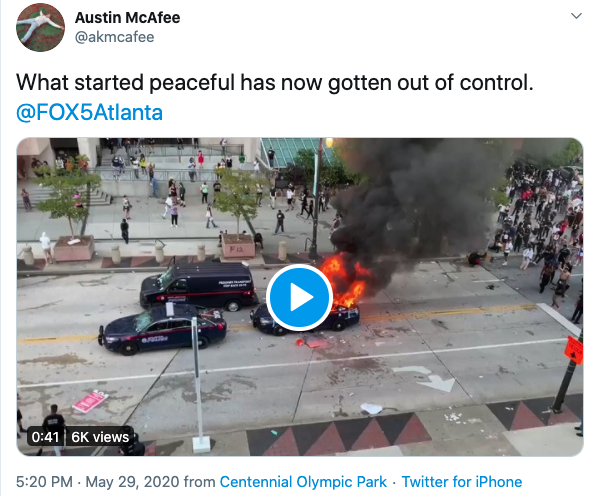Click the pink sign lying on the street
The width and height of the screenshot is (591, 496).
click(x=90, y=401)
